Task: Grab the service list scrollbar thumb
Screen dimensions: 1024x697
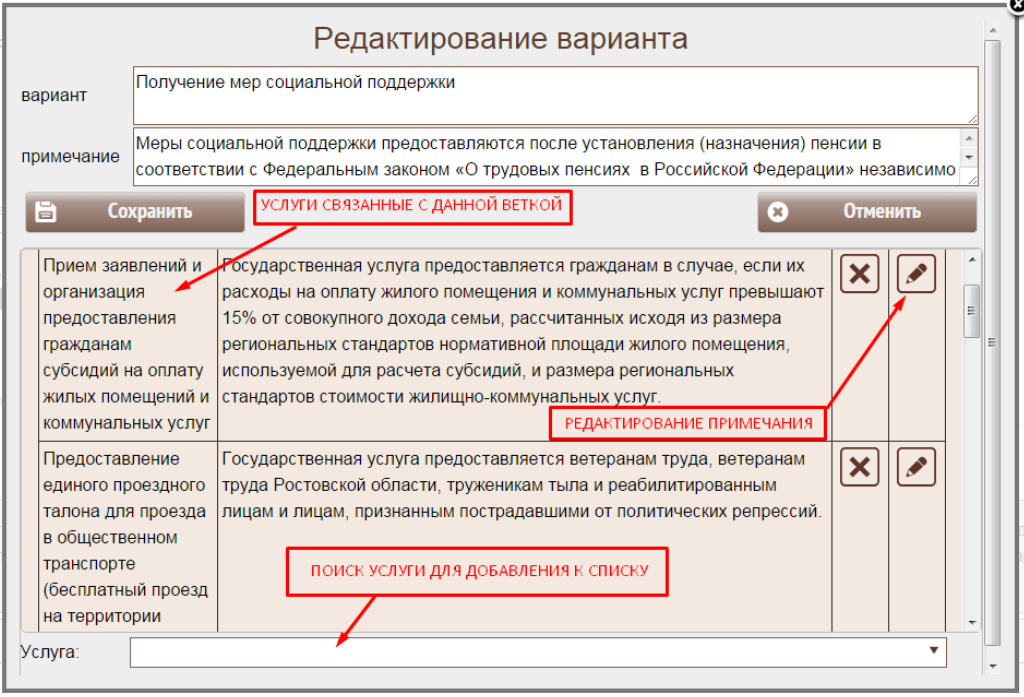Action: point(971,310)
